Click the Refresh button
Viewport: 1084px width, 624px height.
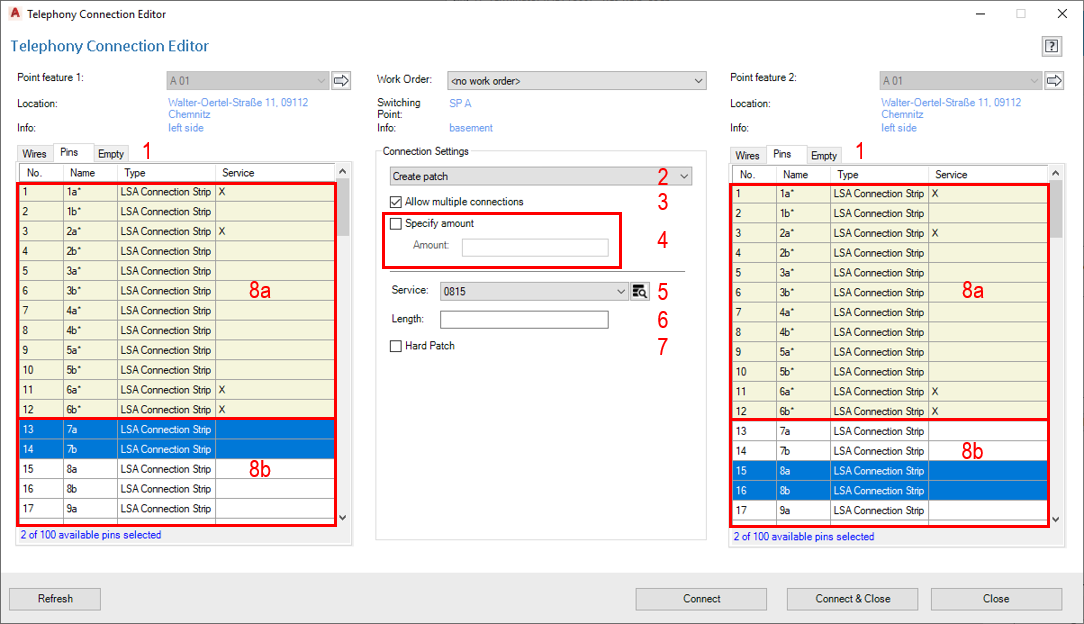pos(55,599)
